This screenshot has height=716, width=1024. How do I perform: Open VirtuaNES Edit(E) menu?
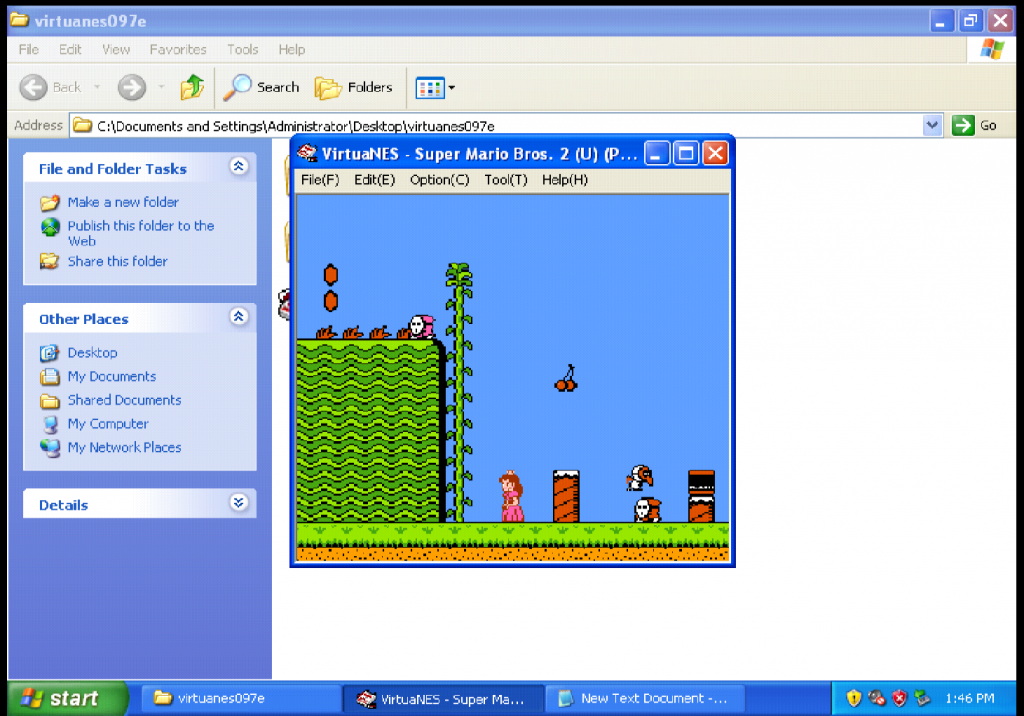point(374,180)
